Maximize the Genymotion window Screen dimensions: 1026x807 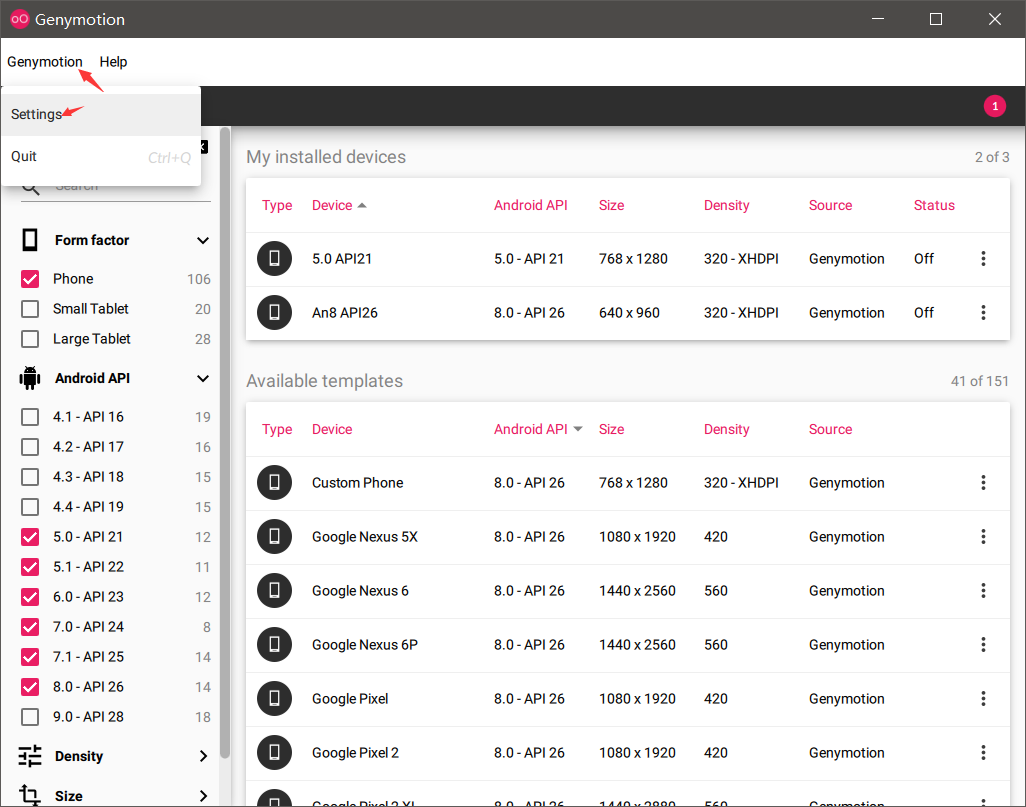pos(936,19)
